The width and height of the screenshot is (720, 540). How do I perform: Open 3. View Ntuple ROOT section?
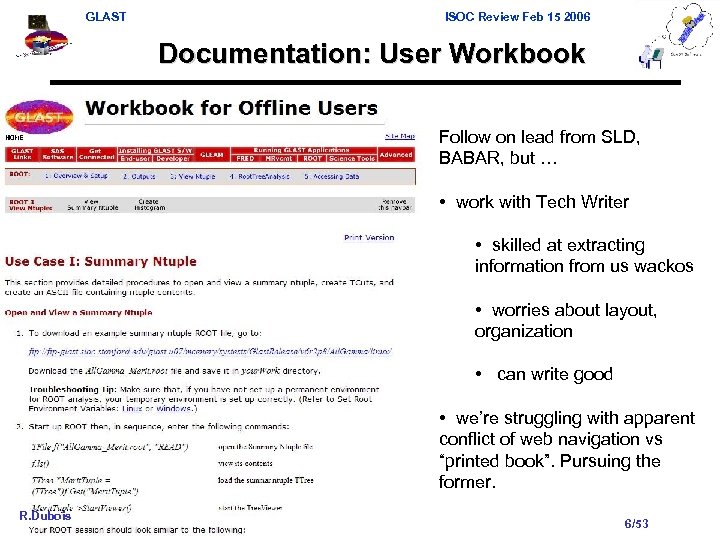point(192,176)
